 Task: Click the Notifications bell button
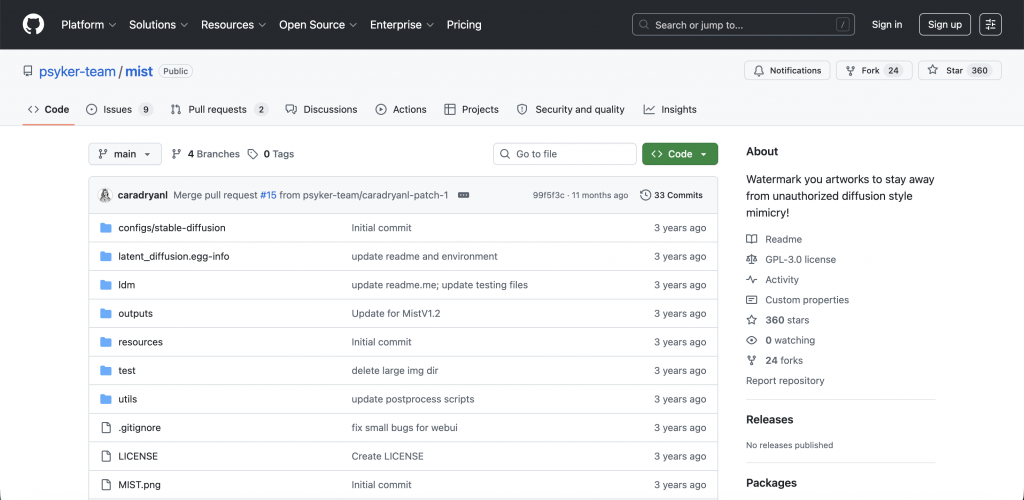point(787,71)
